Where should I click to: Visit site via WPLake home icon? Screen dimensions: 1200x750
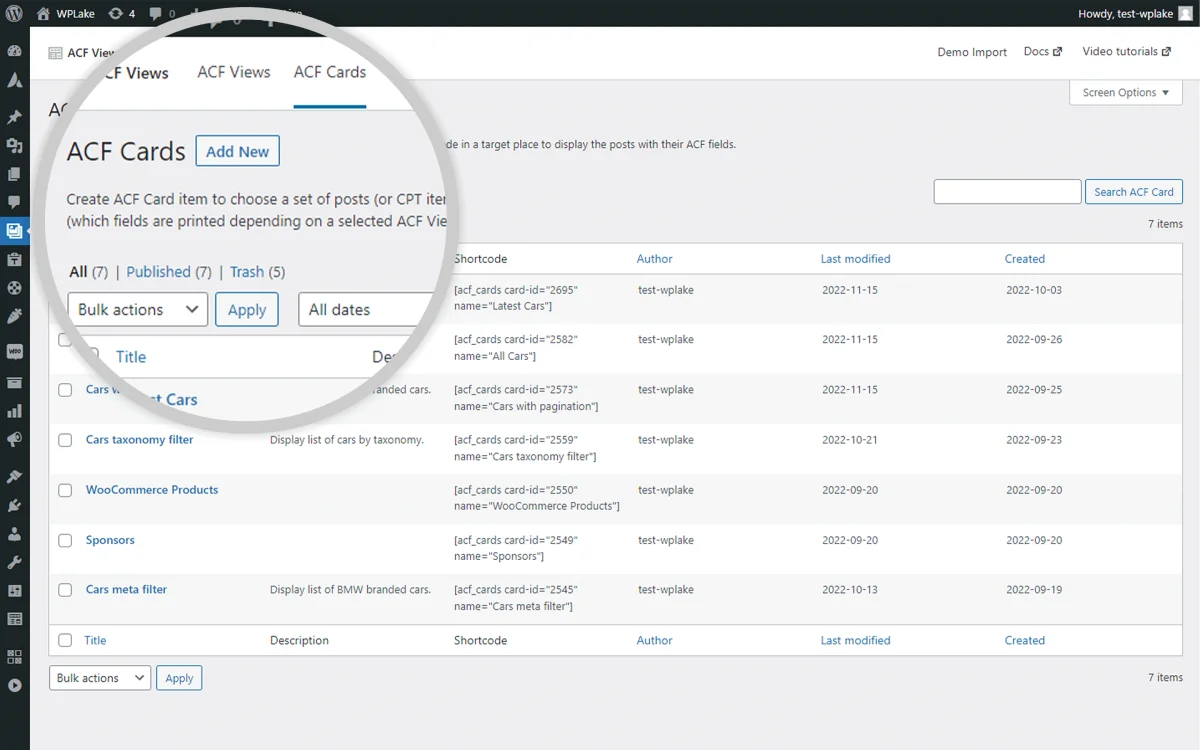pos(43,14)
